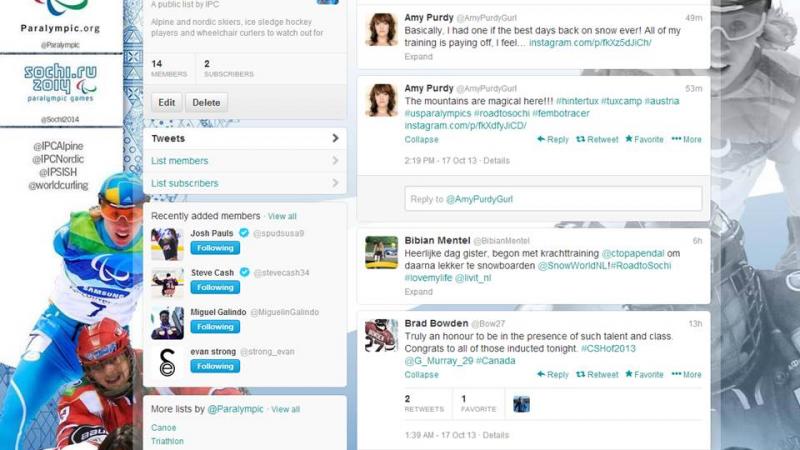800x450 pixels.
Task: Click Josh Pauls verified badge
Action: coord(244,233)
